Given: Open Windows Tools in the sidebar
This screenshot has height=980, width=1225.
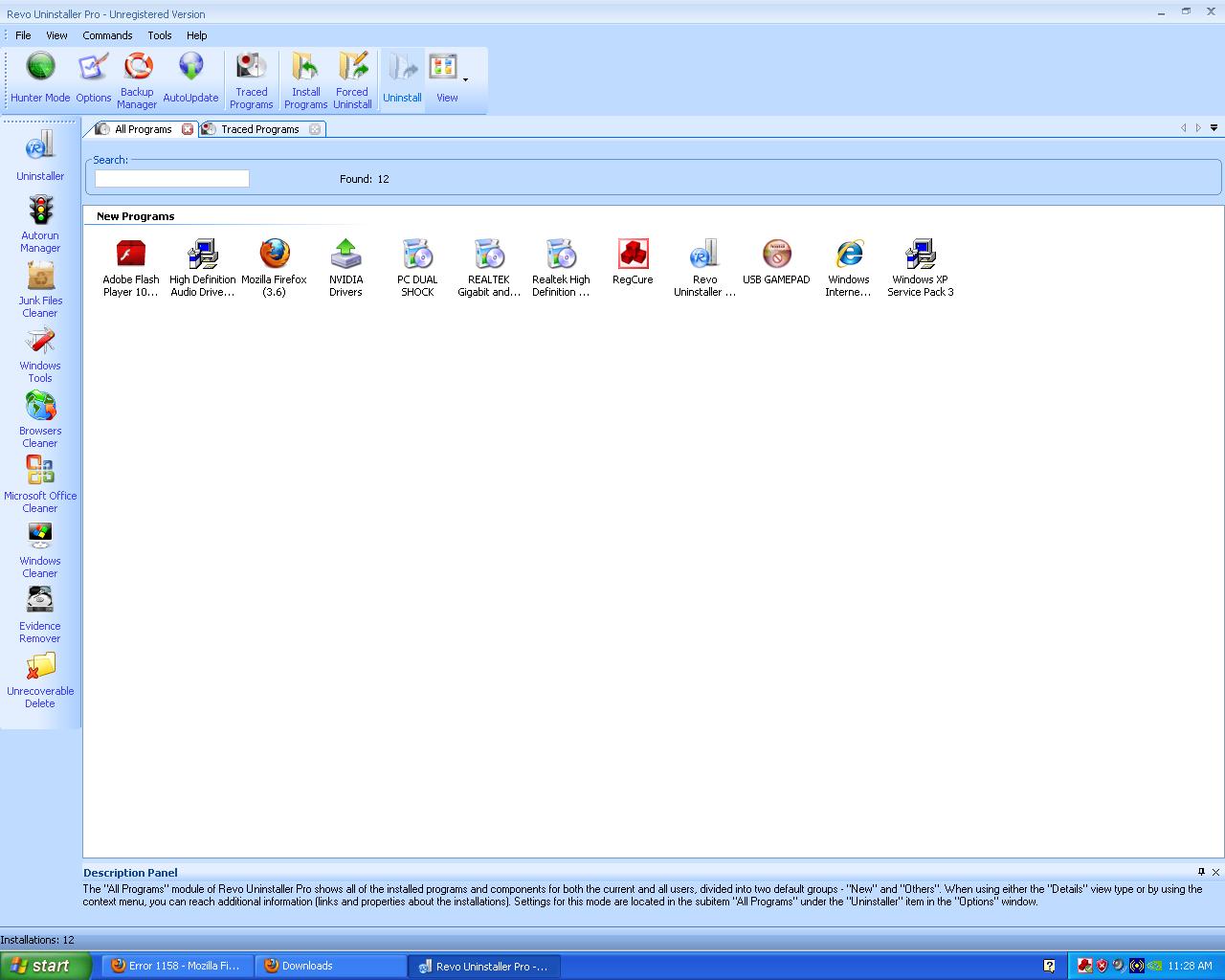Looking at the screenshot, I should (40, 354).
